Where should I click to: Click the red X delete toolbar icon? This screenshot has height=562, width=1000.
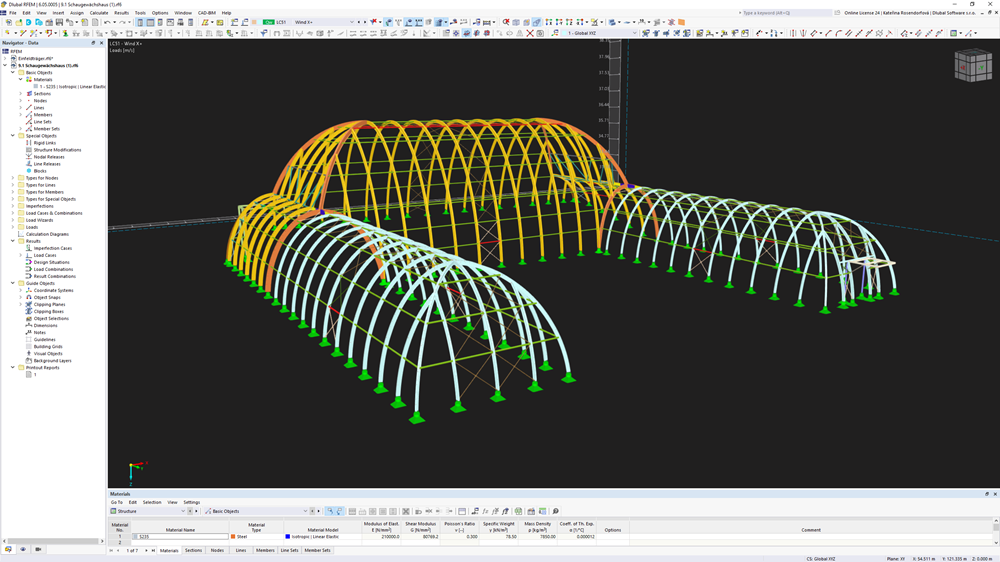click(529, 33)
